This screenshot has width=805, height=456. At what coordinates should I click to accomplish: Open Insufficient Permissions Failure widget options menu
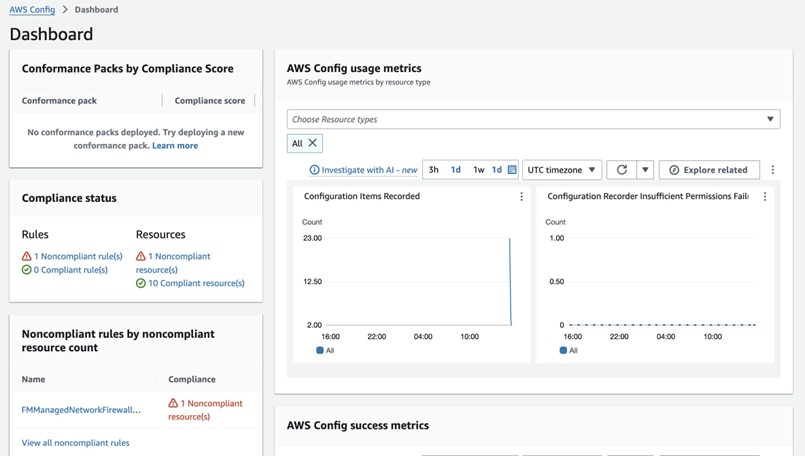click(765, 197)
